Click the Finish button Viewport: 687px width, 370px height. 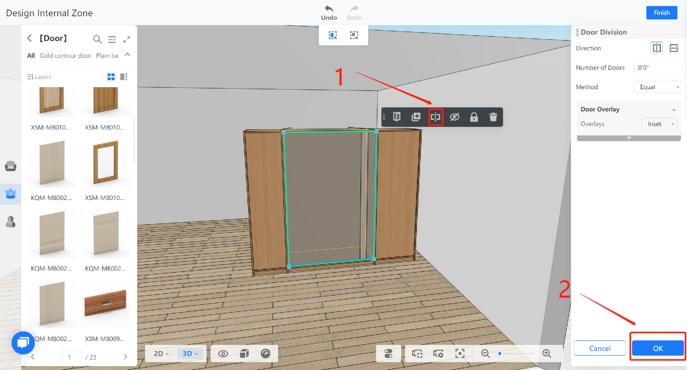coord(662,13)
